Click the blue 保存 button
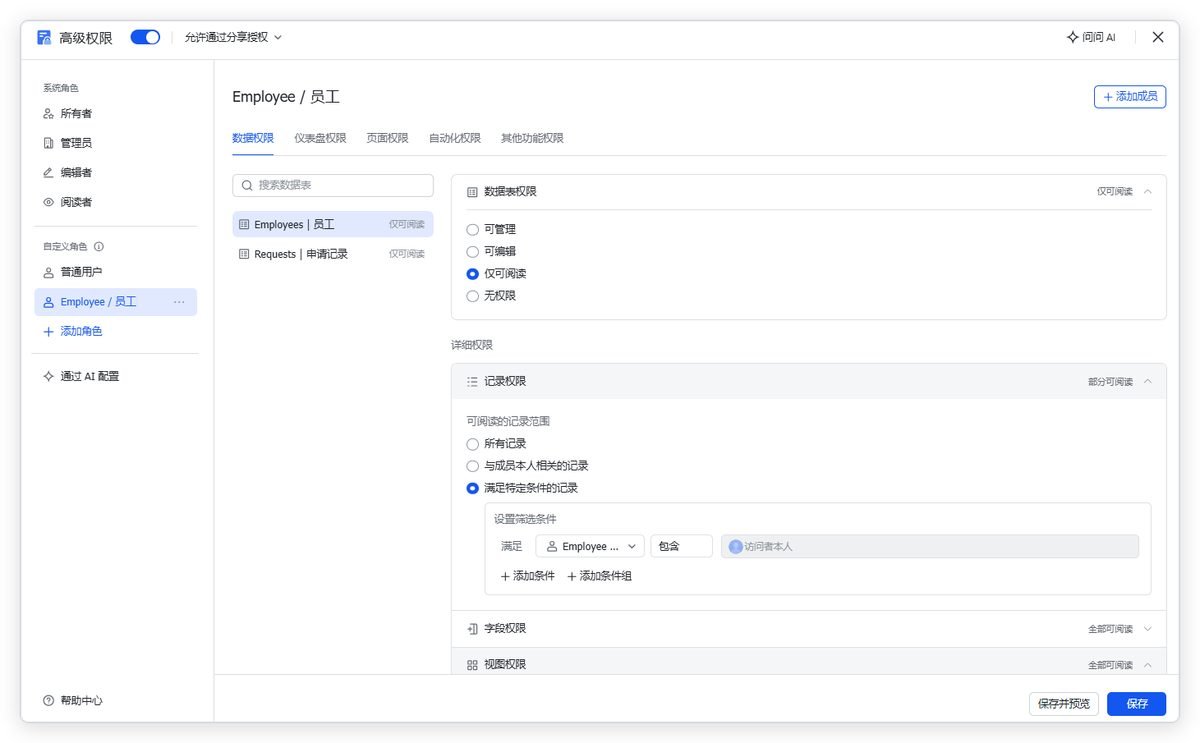The height and width of the screenshot is (743, 1200). click(1137, 704)
